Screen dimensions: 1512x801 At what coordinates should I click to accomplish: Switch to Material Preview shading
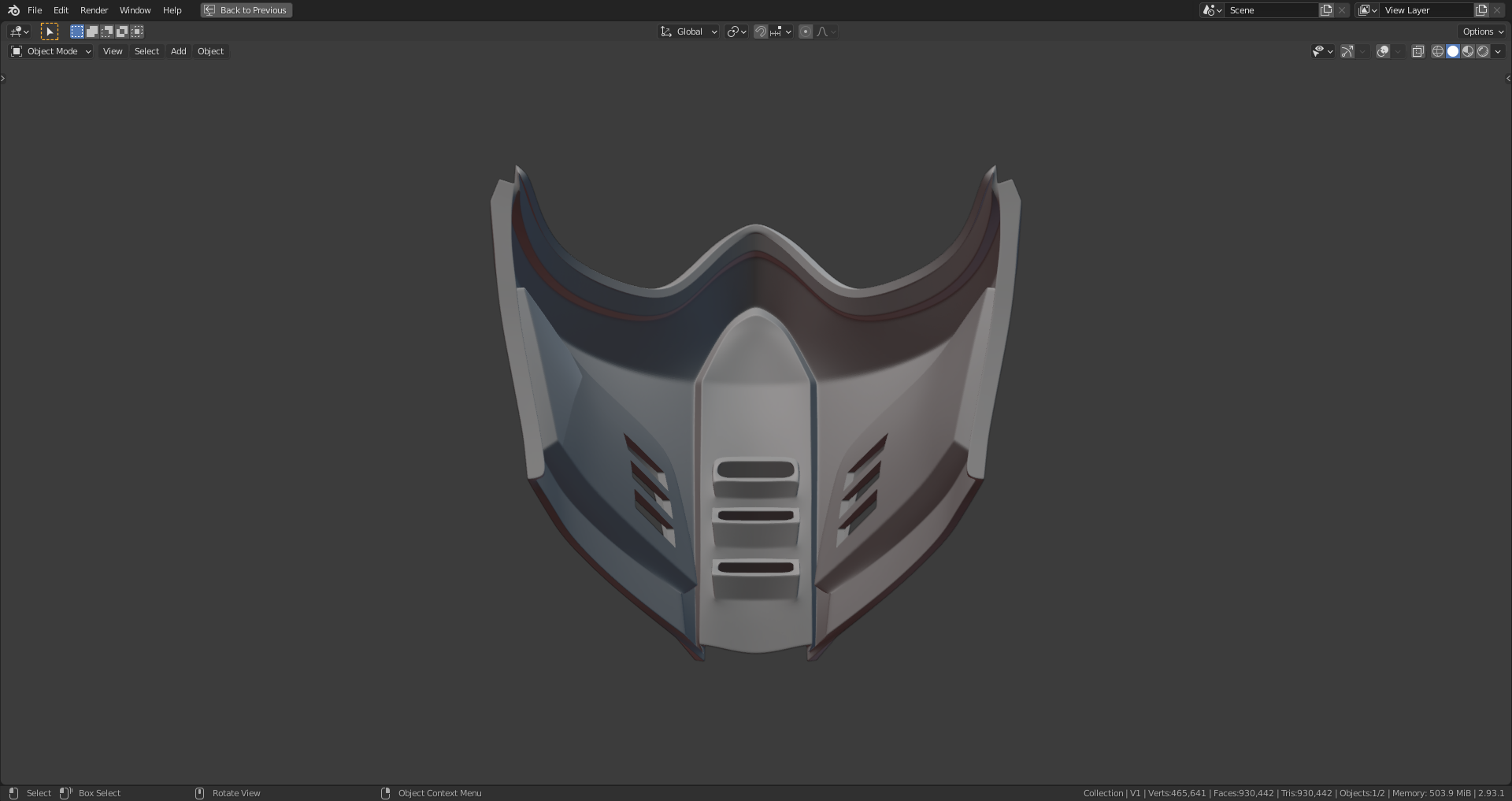pyautogui.click(x=1468, y=51)
